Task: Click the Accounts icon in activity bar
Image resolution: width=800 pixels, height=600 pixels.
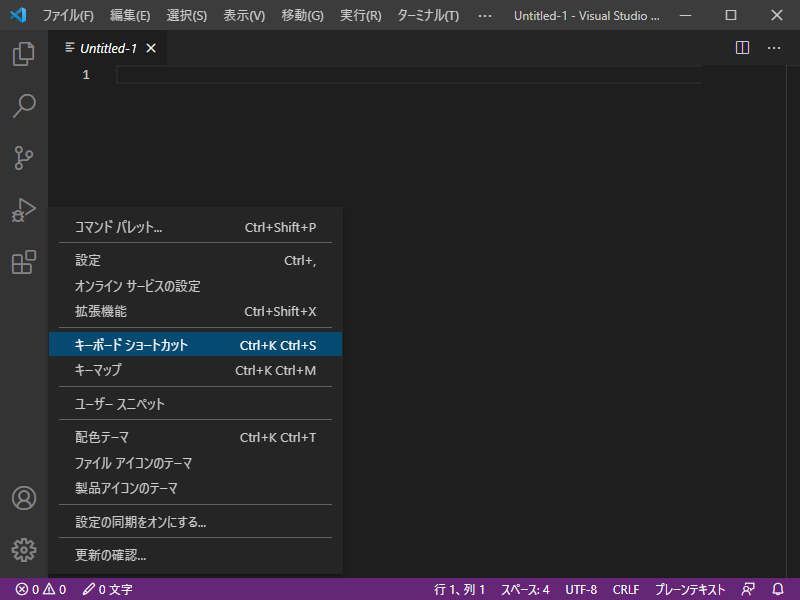Action: pyautogui.click(x=23, y=498)
